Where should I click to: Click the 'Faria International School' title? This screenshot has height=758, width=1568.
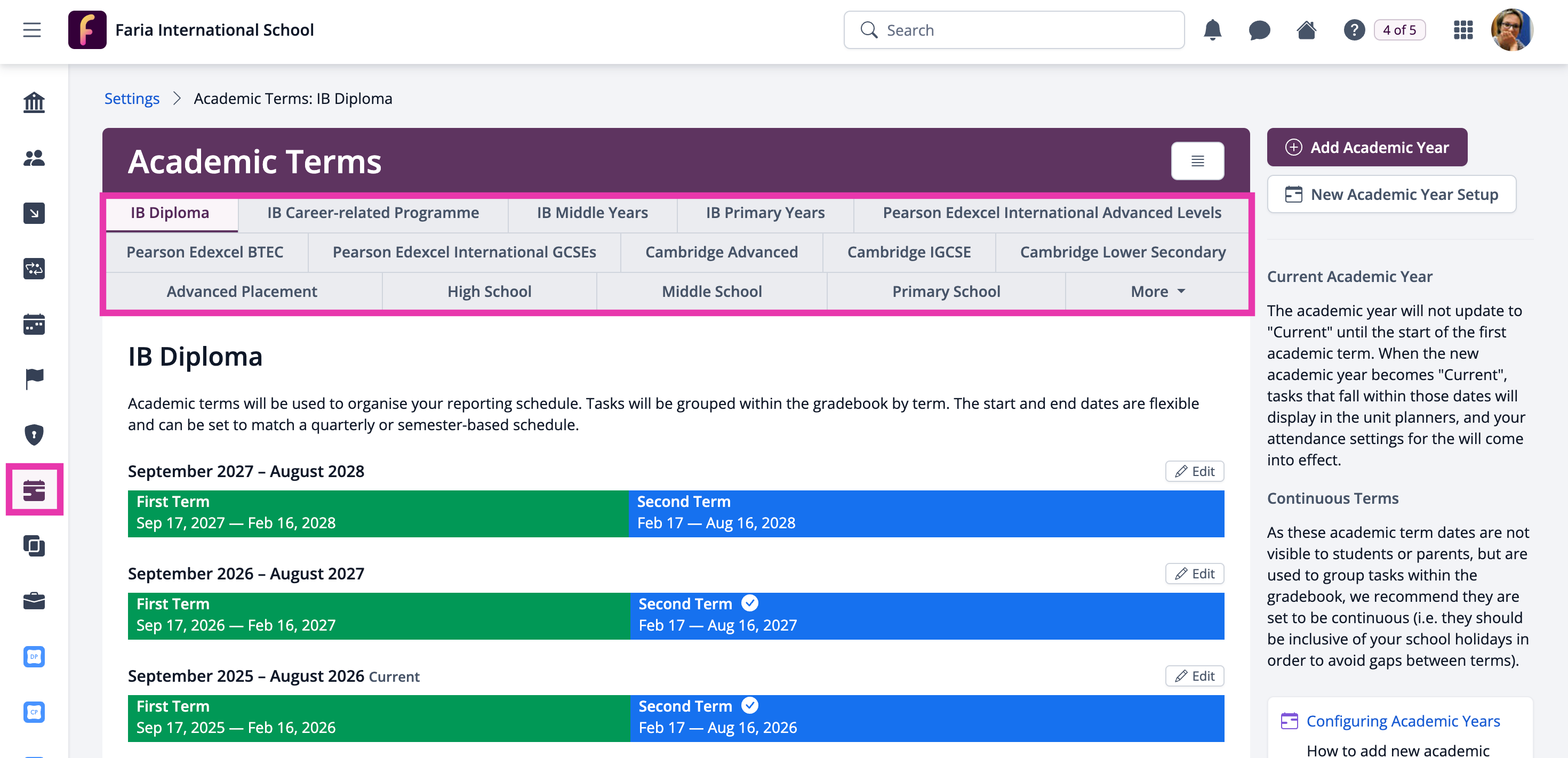tap(214, 30)
